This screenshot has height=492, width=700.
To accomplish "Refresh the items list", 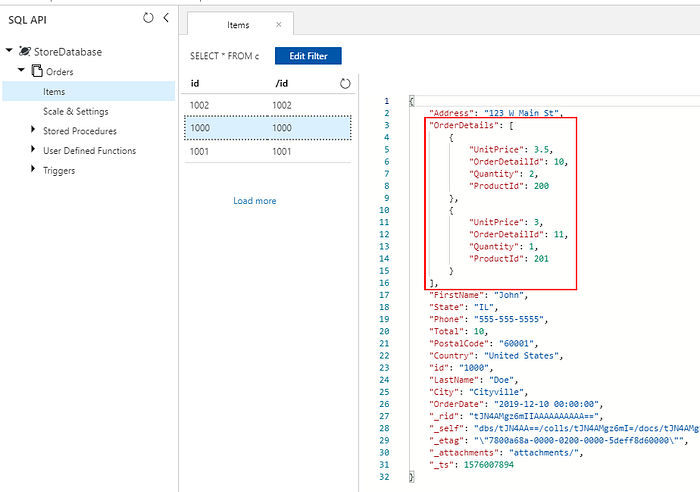I will click(x=345, y=83).
